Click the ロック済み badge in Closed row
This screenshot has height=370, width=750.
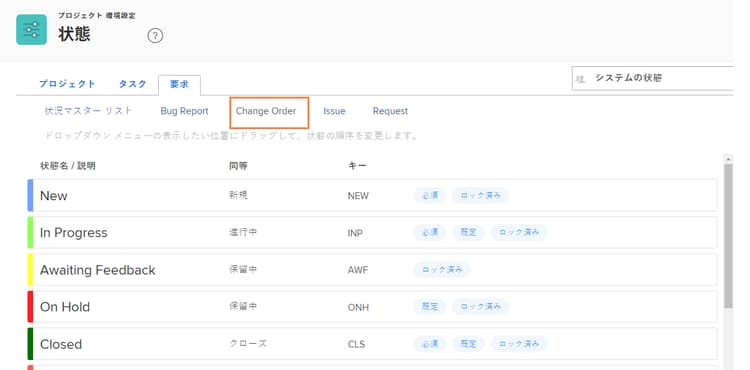coord(519,344)
